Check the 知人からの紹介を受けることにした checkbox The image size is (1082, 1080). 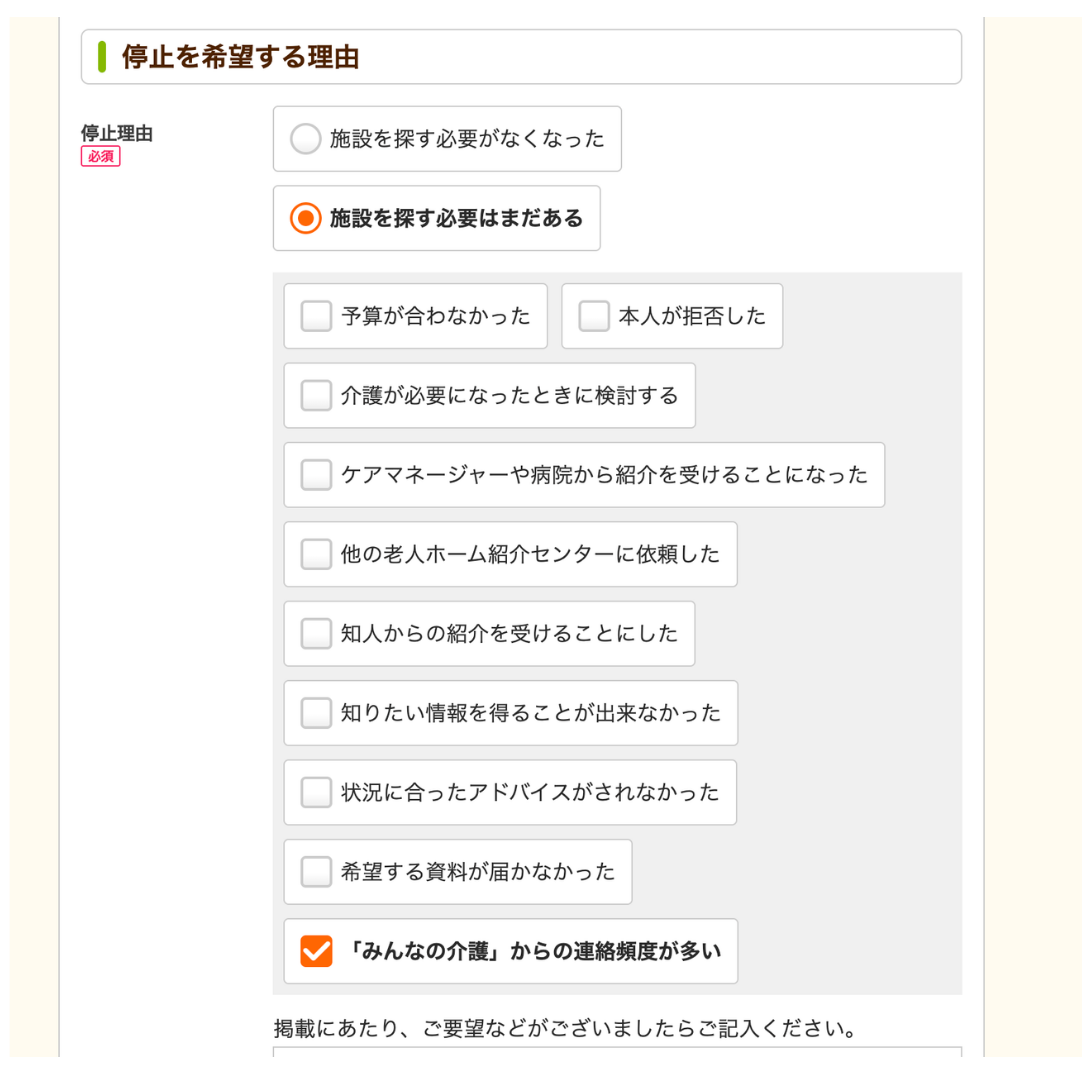pyautogui.click(x=315, y=633)
